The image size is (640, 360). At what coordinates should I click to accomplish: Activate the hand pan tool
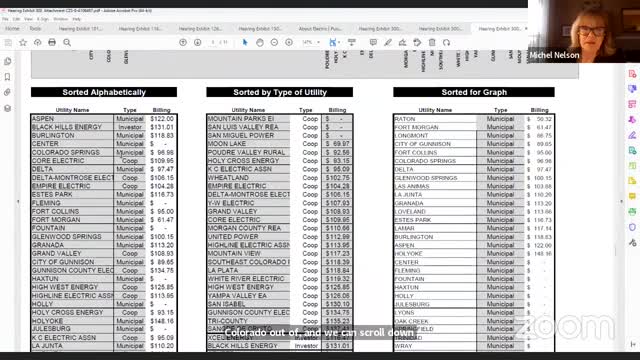click(260, 42)
